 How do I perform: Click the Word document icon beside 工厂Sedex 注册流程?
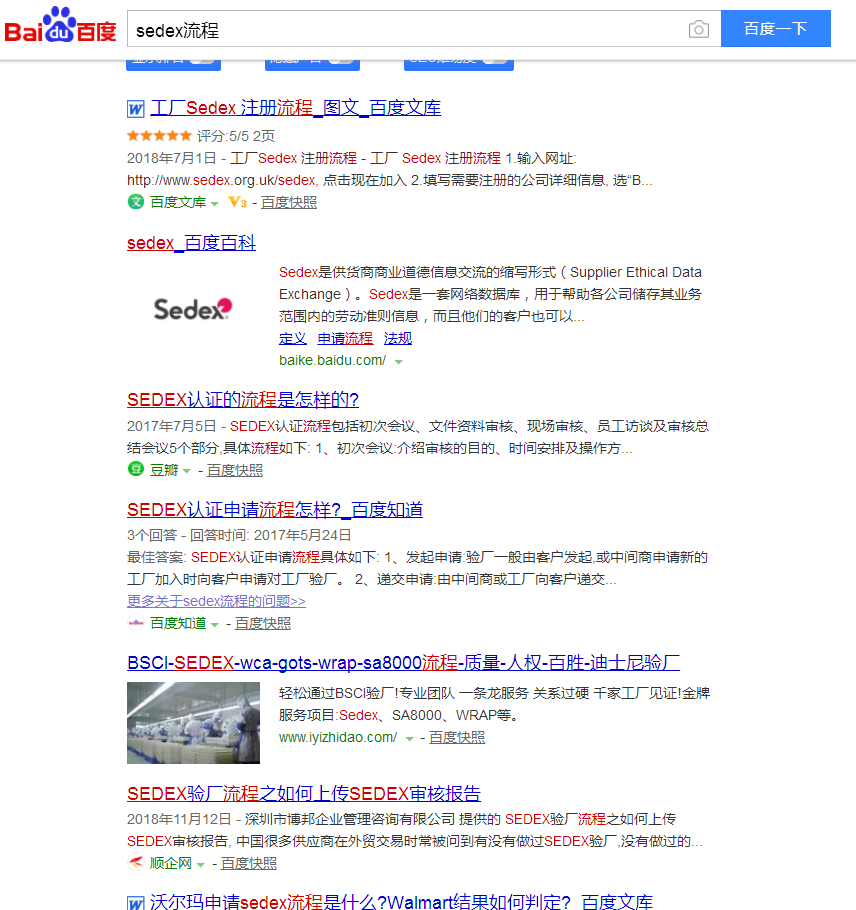click(x=136, y=109)
